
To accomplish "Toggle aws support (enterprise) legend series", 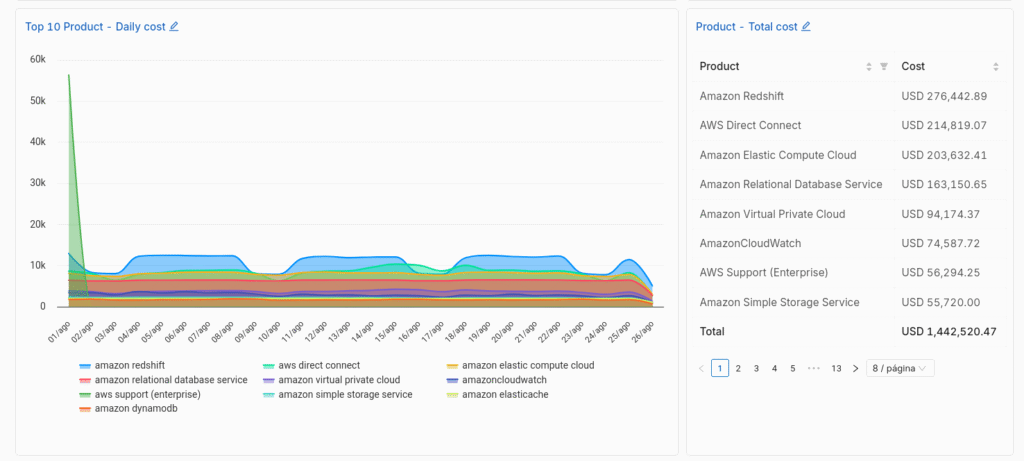I will tap(139, 395).
